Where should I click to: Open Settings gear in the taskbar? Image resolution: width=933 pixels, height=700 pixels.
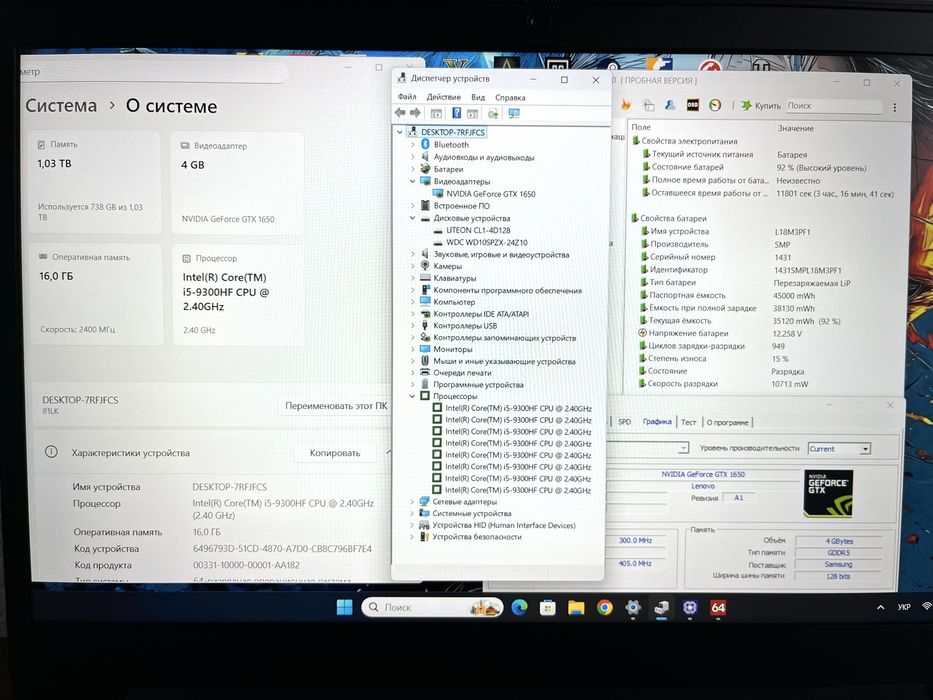point(633,608)
